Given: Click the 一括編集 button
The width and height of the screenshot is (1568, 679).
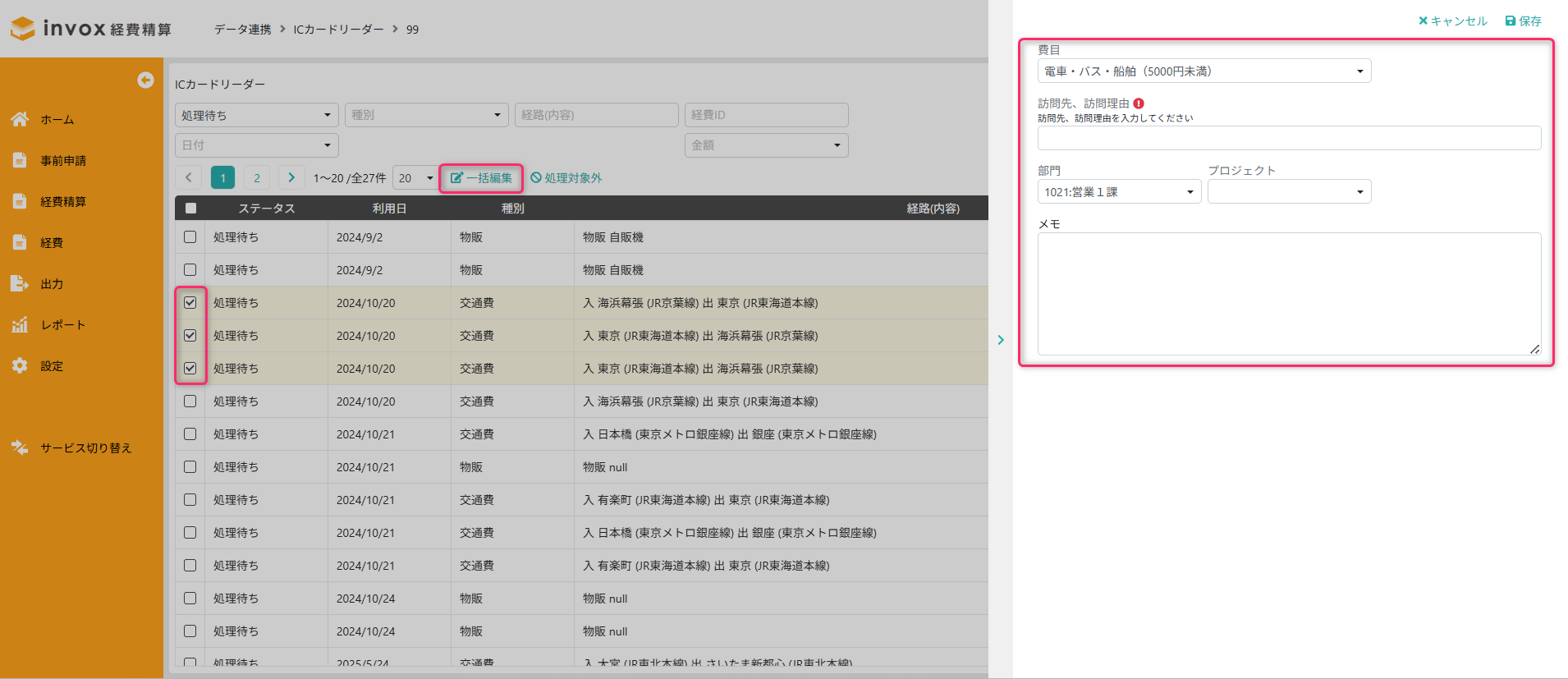Looking at the screenshot, I should tap(481, 178).
